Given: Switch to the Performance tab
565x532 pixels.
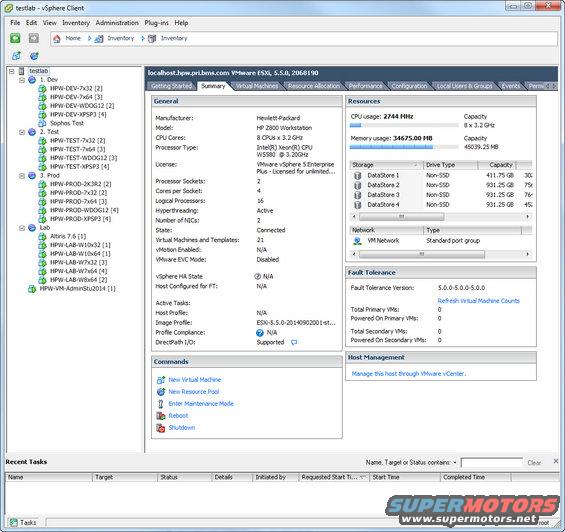Looking at the screenshot, I should [x=365, y=86].
